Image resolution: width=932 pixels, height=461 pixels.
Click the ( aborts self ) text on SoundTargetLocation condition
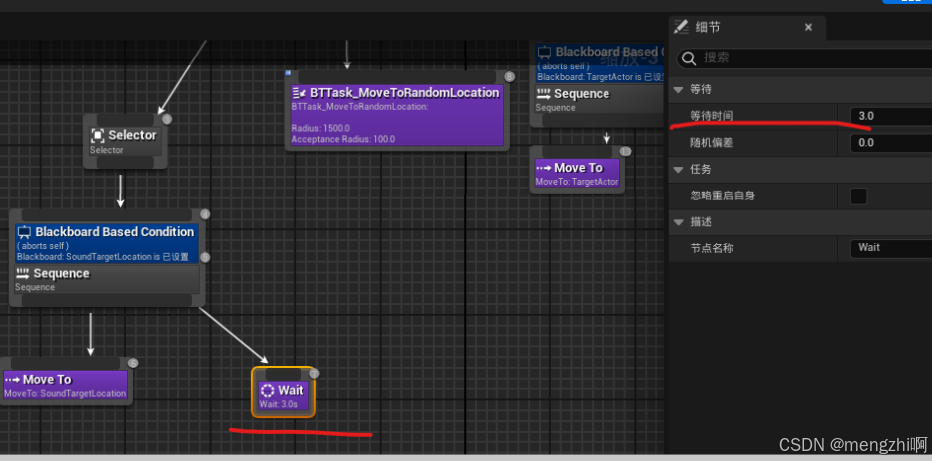[43, 245]
